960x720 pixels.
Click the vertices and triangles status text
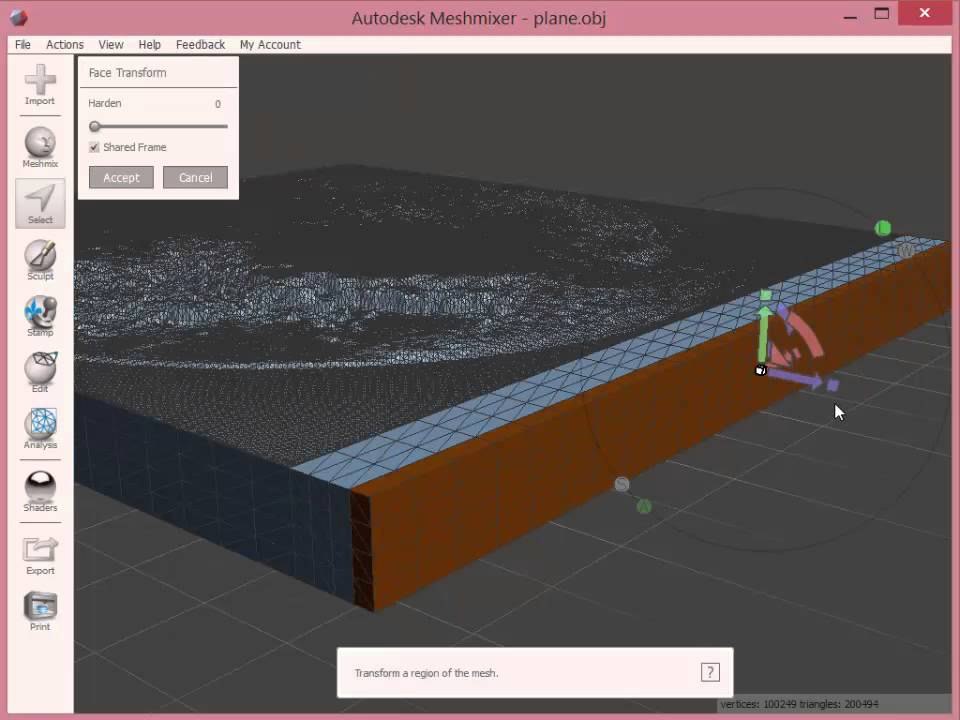(799, 704)
